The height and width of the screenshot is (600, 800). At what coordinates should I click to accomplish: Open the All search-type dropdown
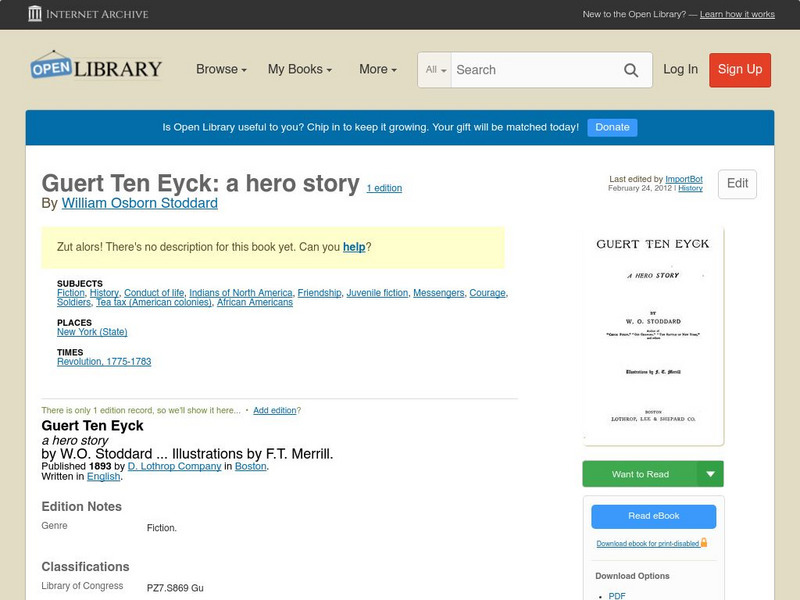click(436, 70)
